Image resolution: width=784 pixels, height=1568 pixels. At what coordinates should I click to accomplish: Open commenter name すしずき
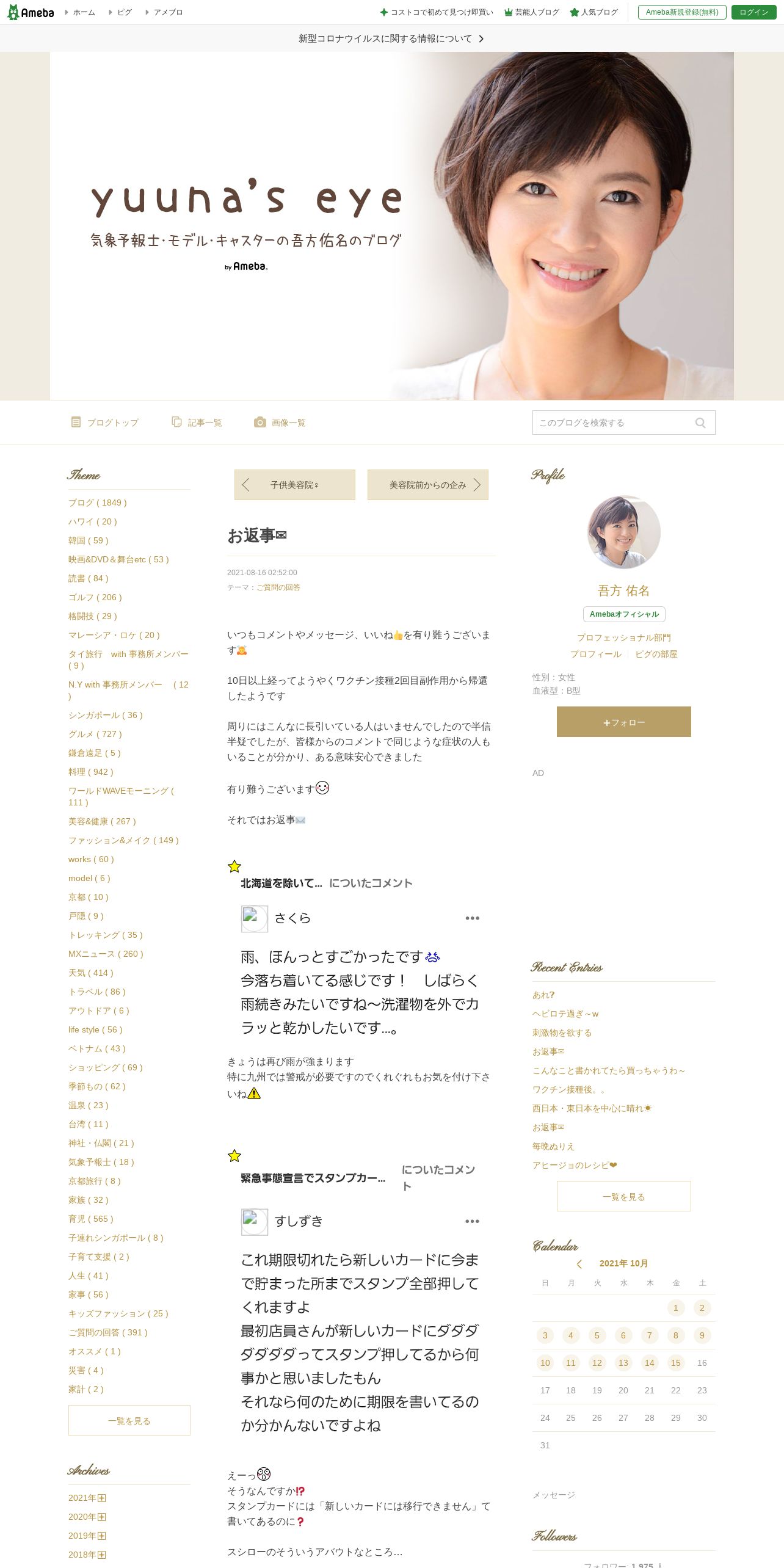299,1221
